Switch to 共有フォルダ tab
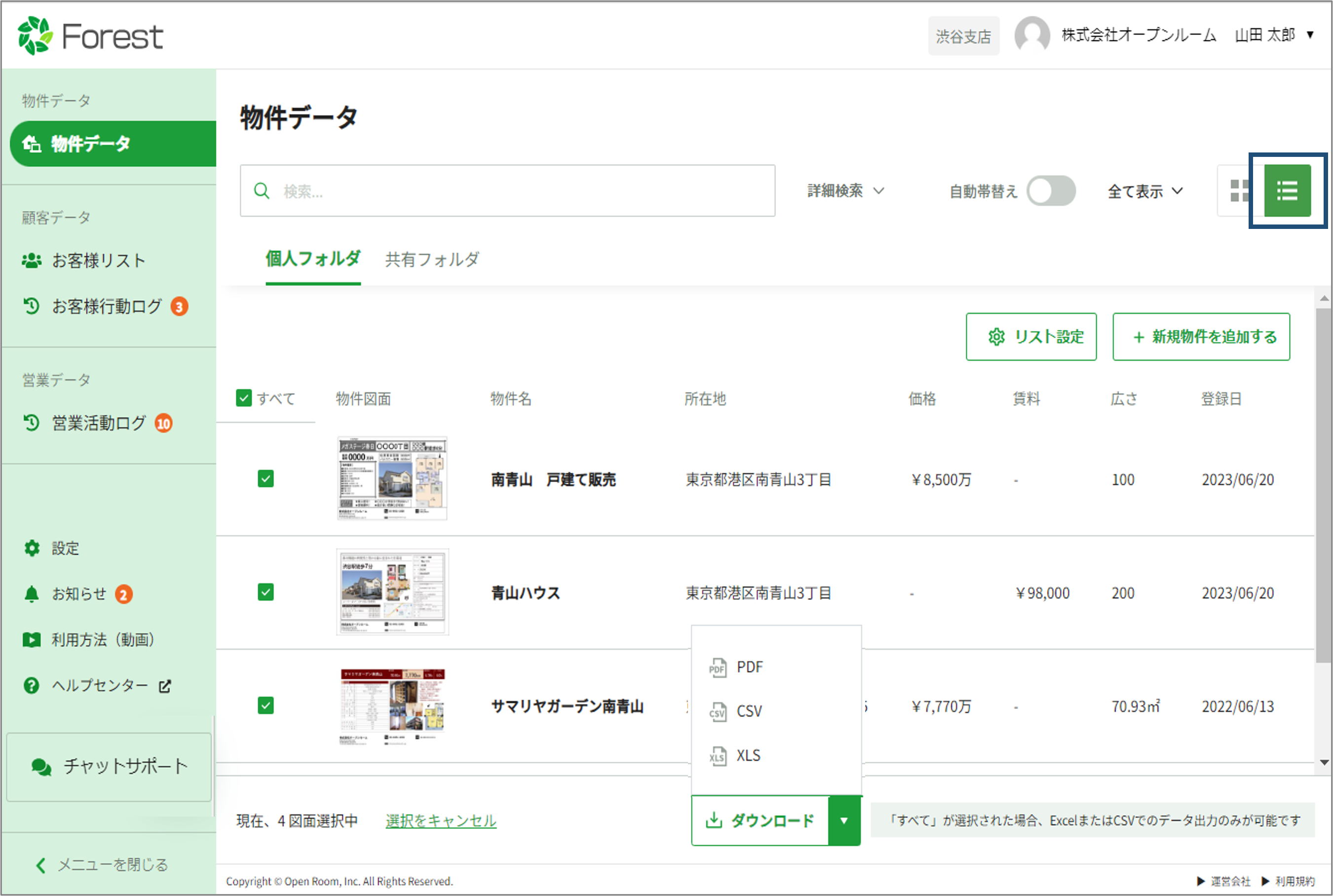The image size is (1333, 896). pos(432,260)
